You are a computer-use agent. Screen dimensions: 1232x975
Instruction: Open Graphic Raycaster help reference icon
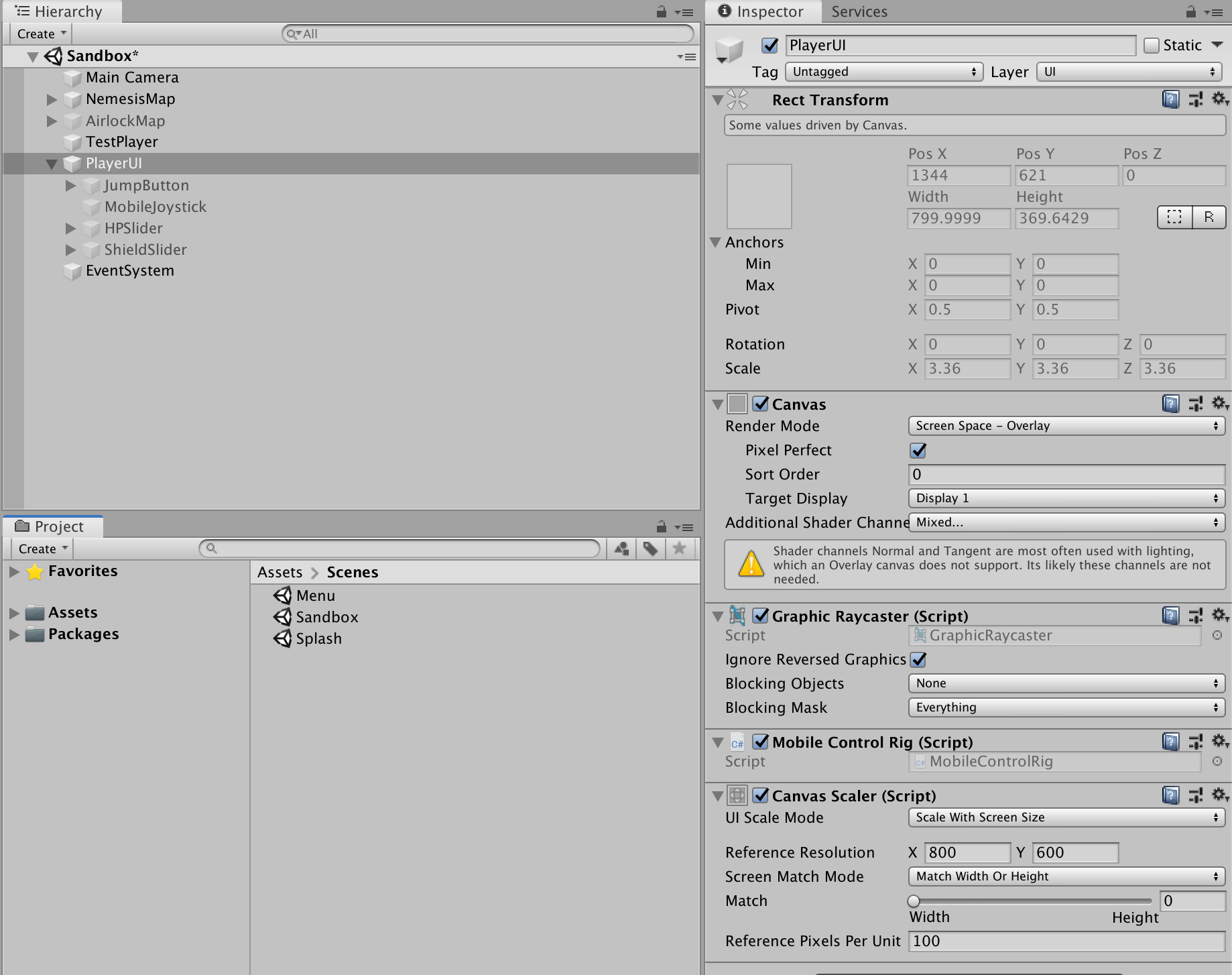(1170, 616)
